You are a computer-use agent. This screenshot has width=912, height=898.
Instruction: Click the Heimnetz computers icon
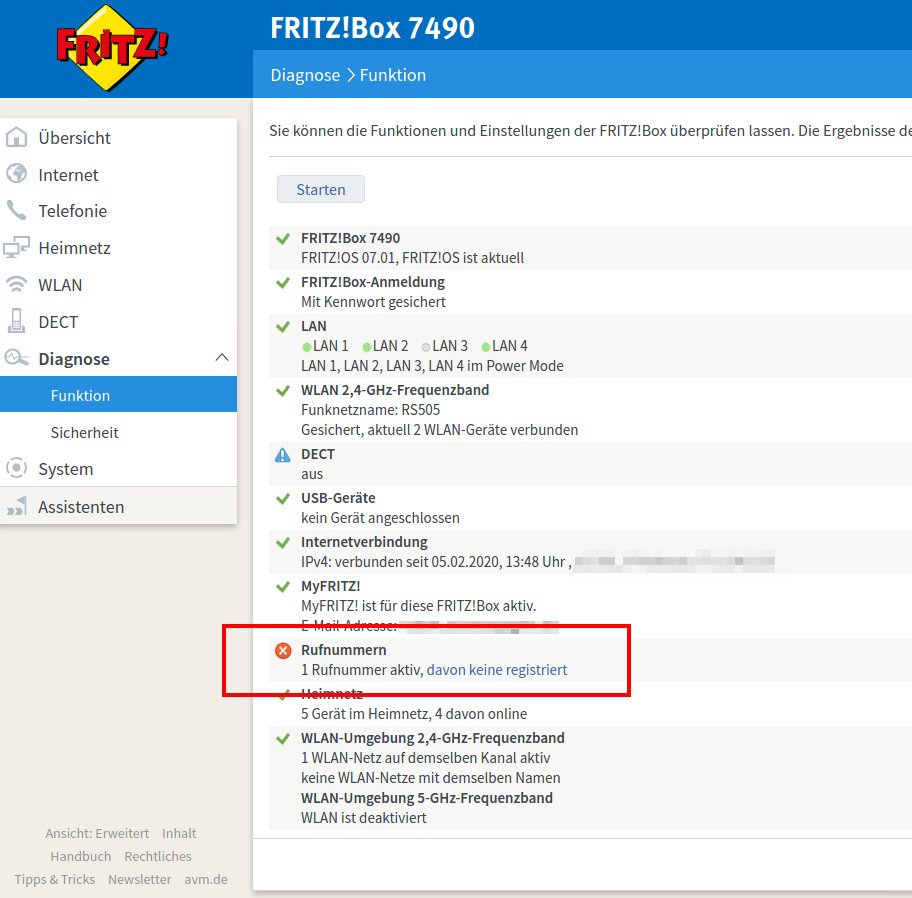tap(16, 247)
